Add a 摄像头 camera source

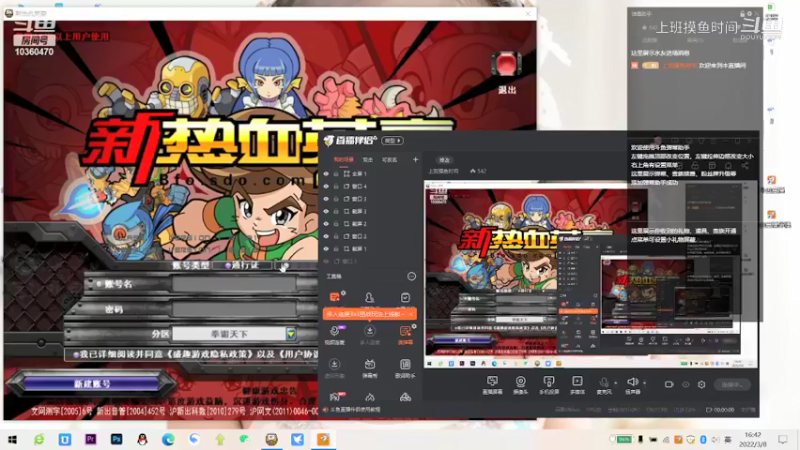click(520, 385)
